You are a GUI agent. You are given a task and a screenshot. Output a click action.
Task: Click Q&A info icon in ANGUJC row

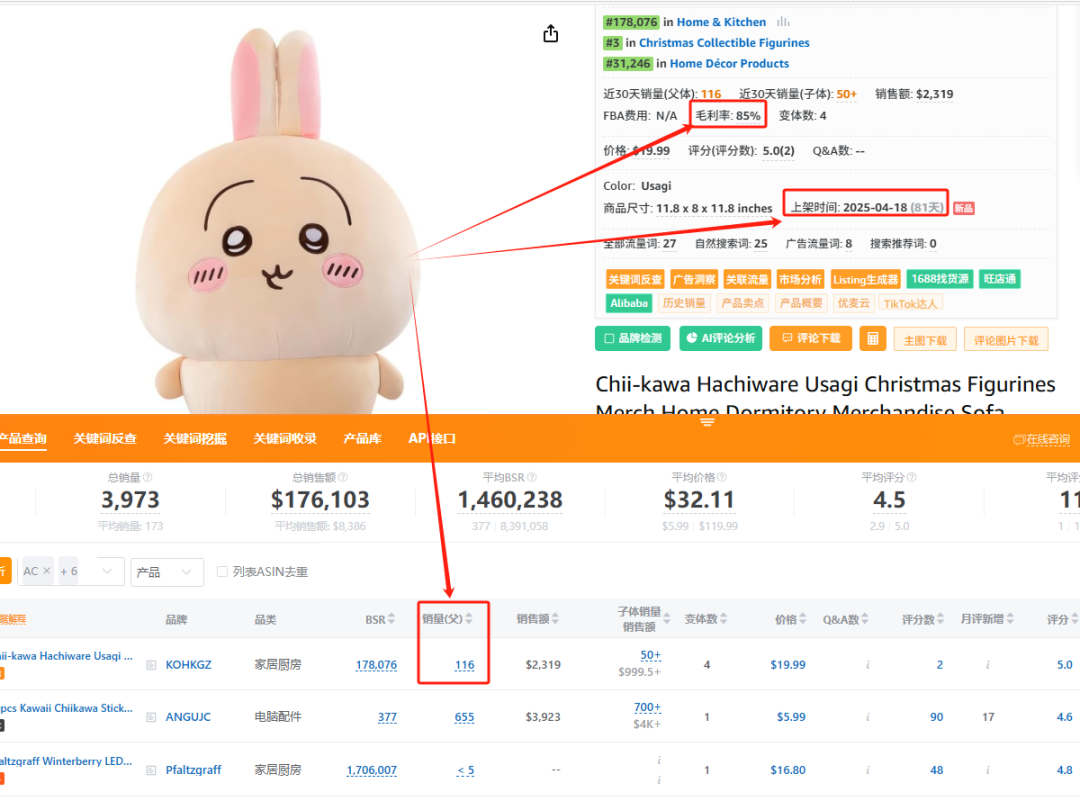(867, 717)
